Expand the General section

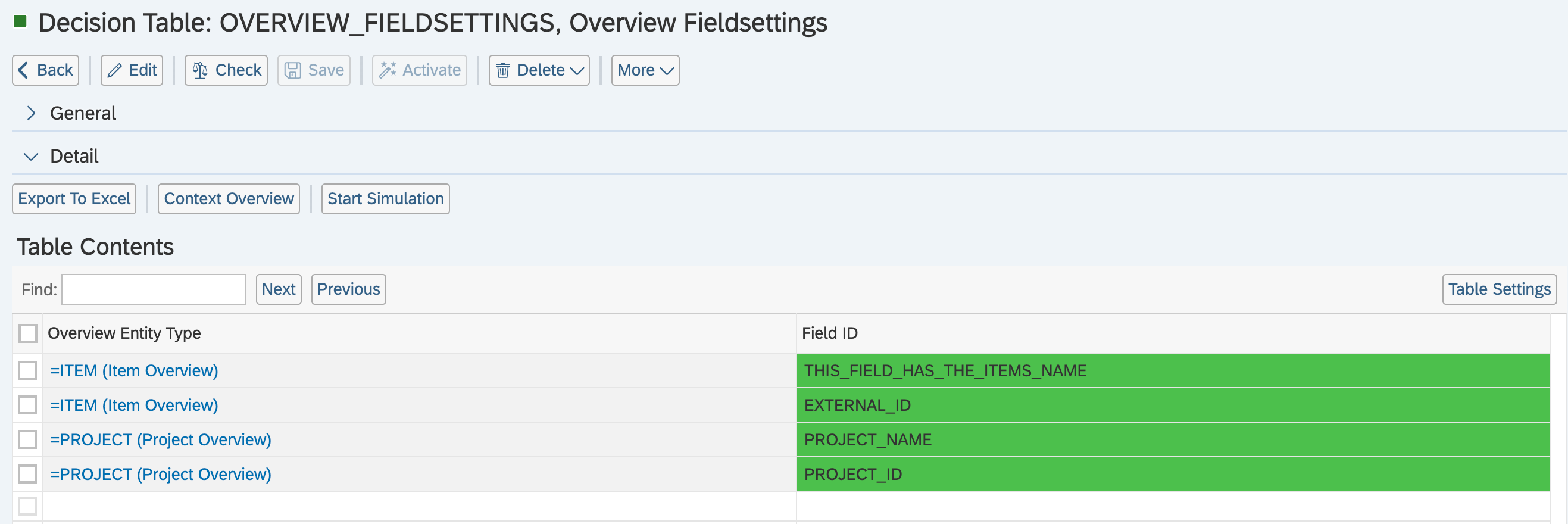[x=31, y=113]
